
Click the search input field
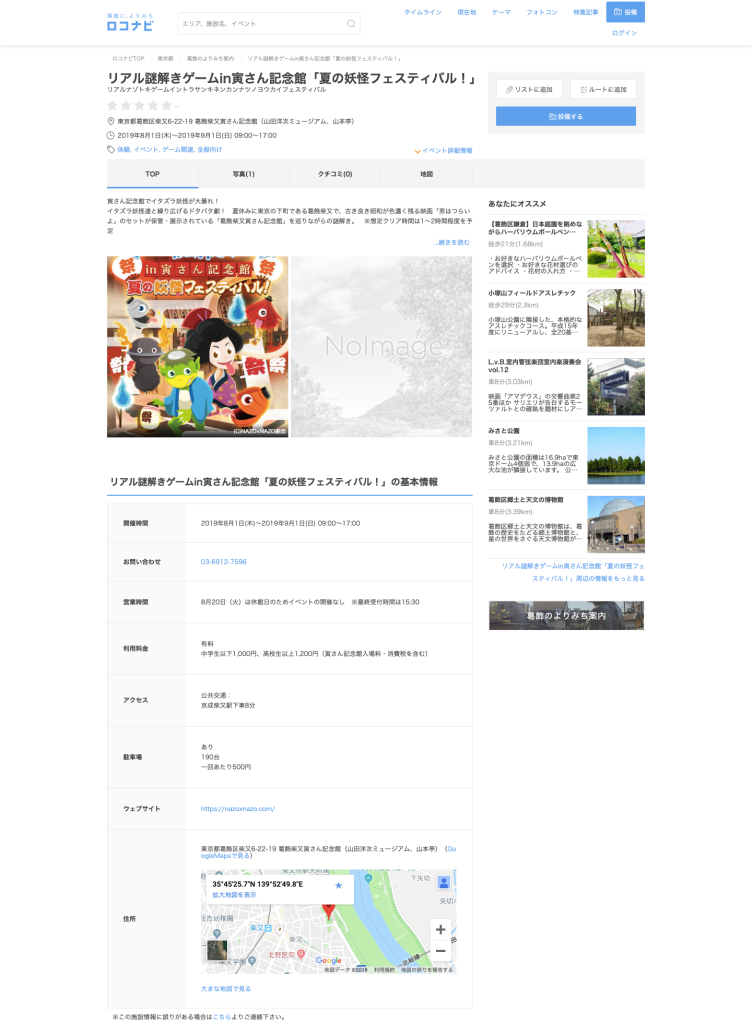point(260,23)
